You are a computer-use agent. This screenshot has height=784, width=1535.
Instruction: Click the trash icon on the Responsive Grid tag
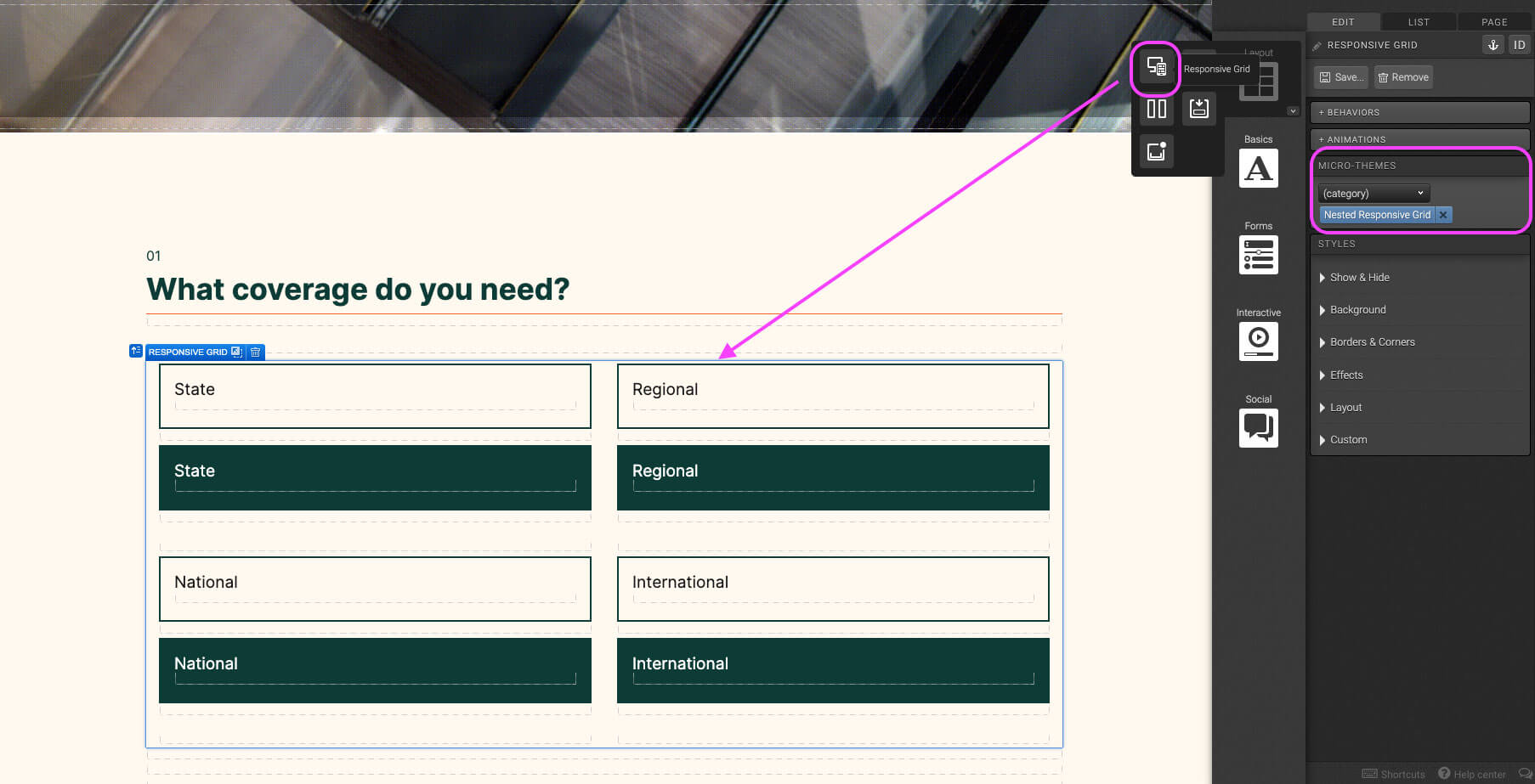click(256, 352)
